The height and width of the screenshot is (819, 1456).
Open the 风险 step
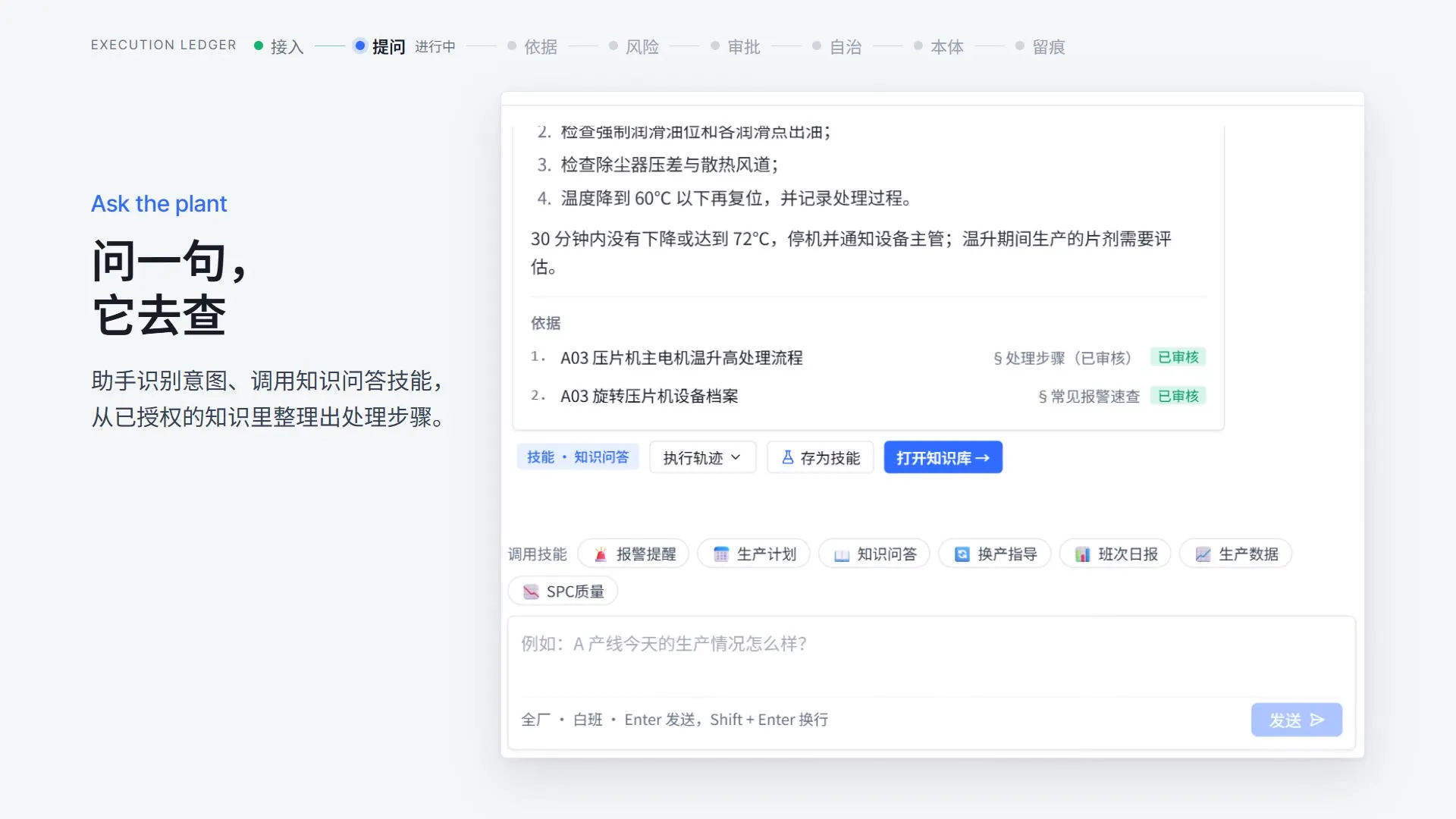pos(635,46)
